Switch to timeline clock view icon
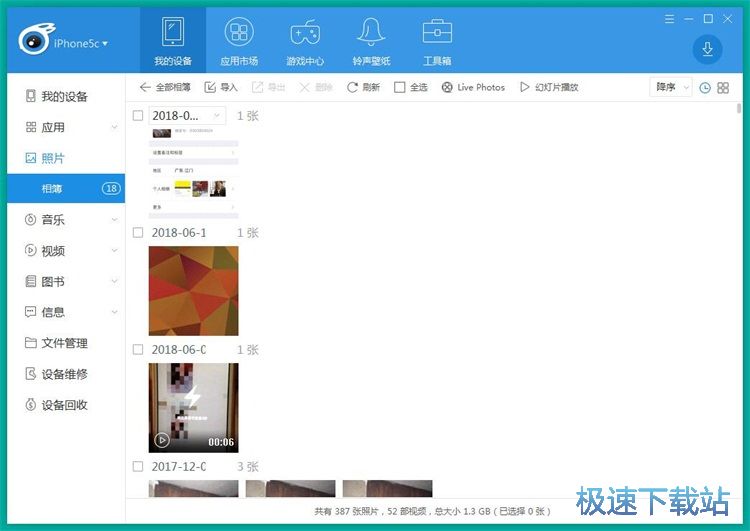This screenshot has width=750, height=531. pyautogui.click(x=705, y=88)
